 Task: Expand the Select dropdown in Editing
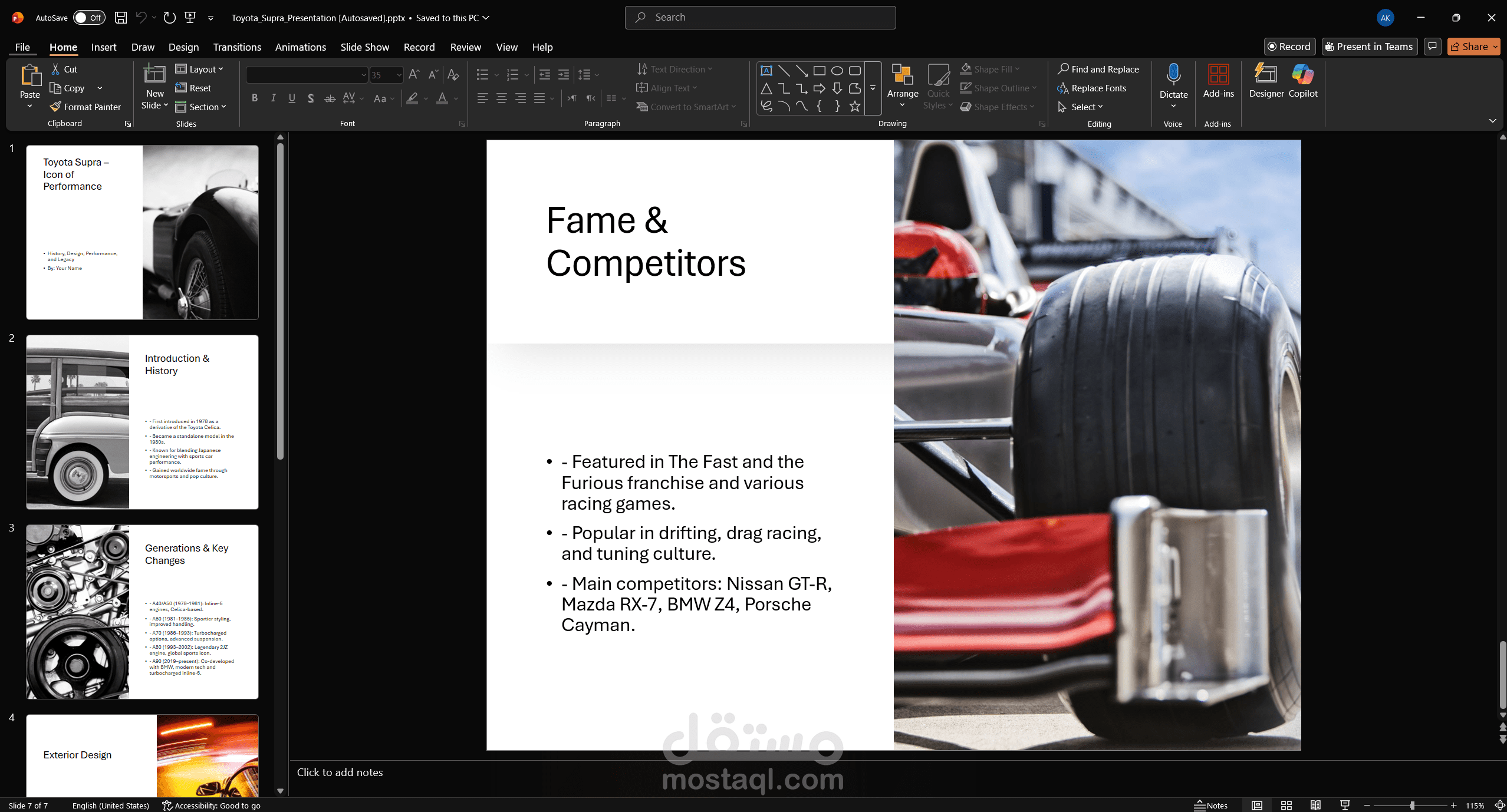tap(1087, 107)
